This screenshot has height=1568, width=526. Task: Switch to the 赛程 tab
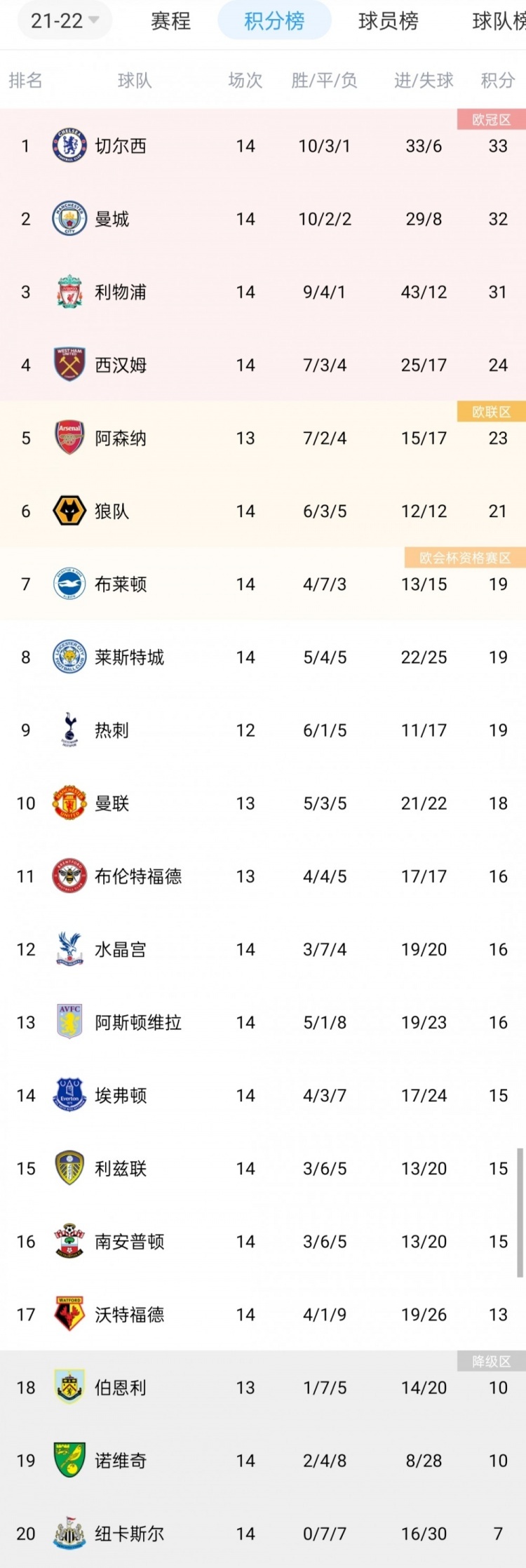pos(170,21)
